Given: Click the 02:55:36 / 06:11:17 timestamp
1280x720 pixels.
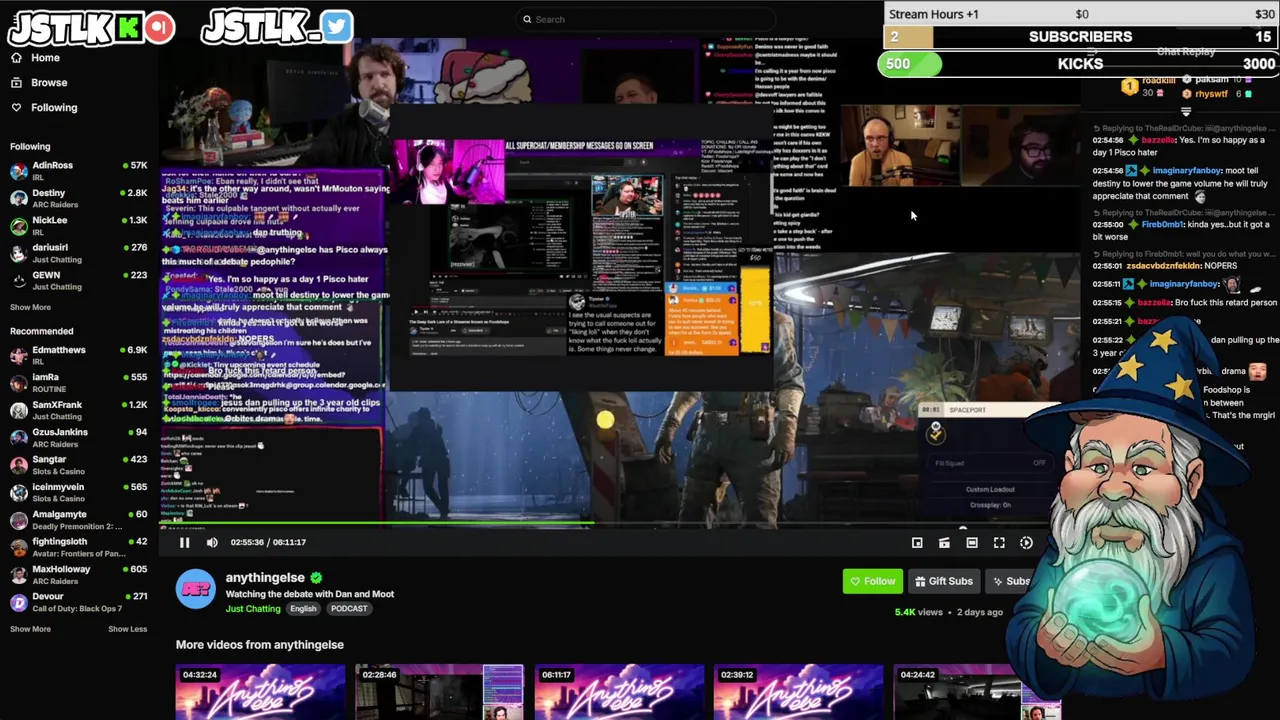Looking at the screenshot, I should click(268, 542).
